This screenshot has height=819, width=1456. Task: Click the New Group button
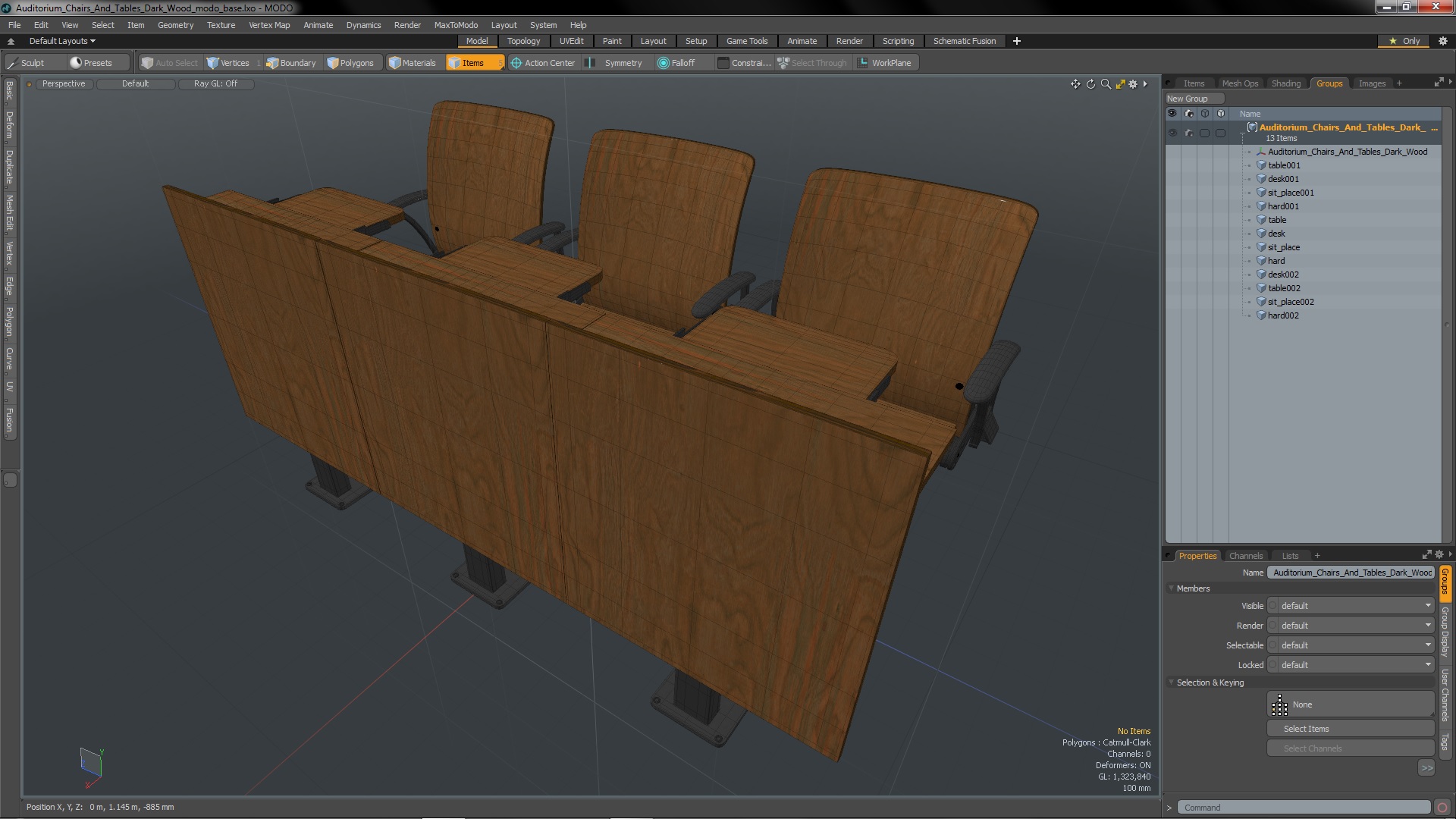pos(1194,99)
